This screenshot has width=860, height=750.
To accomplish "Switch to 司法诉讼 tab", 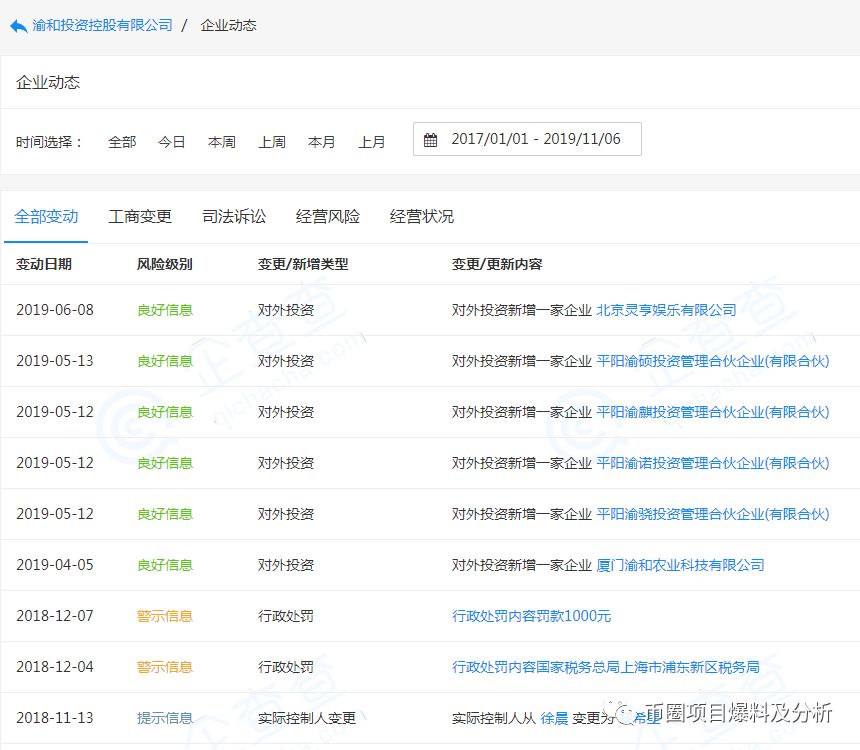I will coord(234,217).
